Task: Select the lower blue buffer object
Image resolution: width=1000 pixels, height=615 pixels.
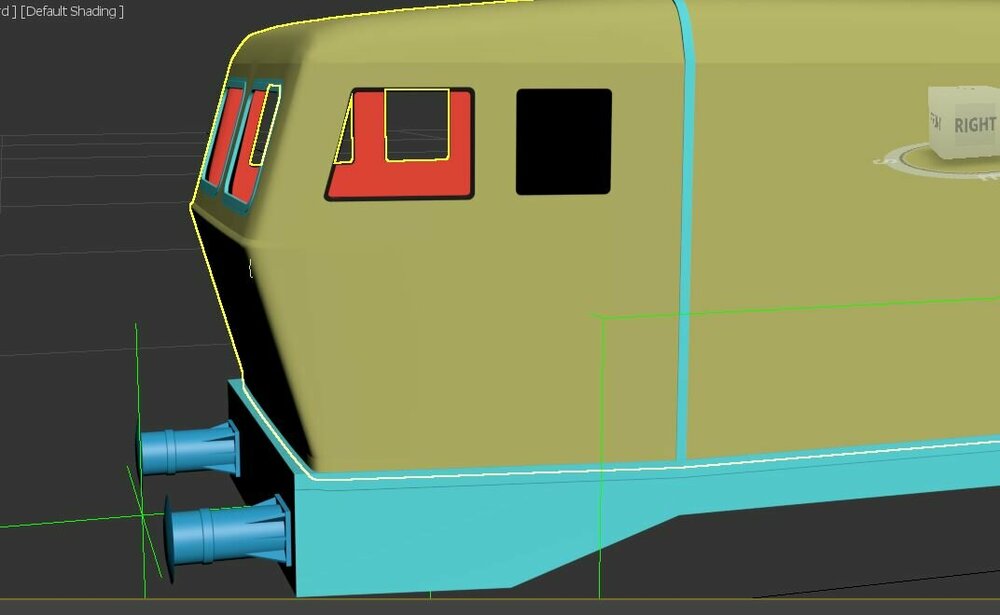Action: 228,537
